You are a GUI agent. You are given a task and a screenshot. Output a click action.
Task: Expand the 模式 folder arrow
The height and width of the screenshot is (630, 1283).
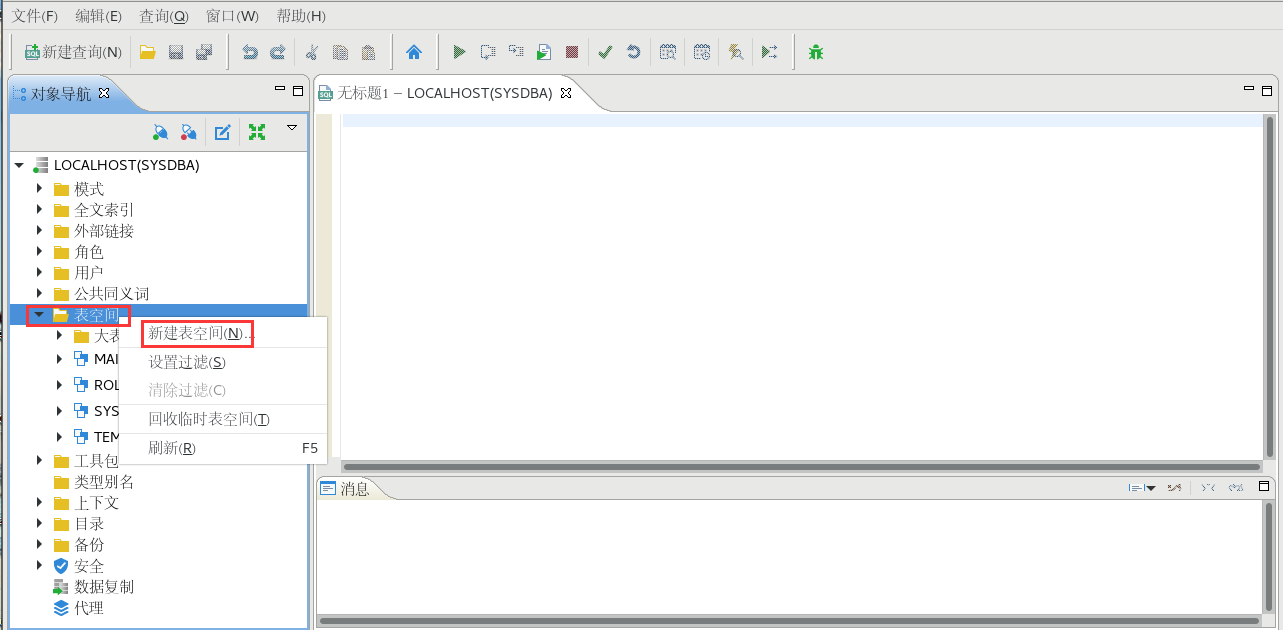click(39, 188)
